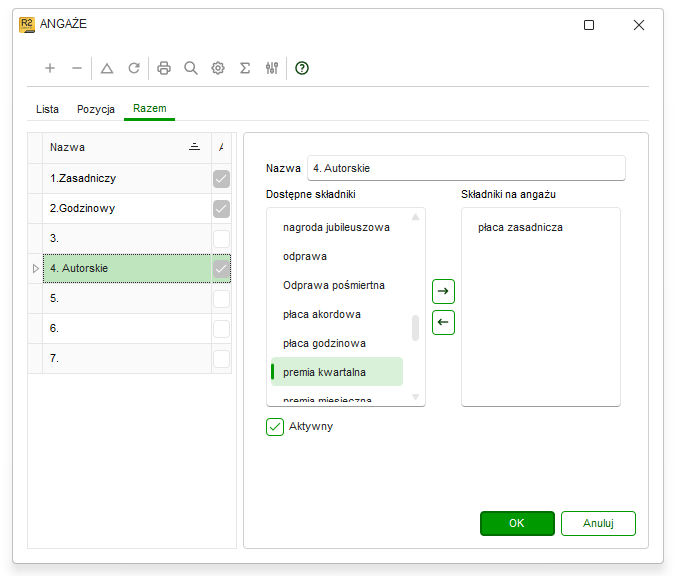Select 'Odprawa pośmiertna' in the list
Viewport: 678px width, 576px height.
pos(336,285)
